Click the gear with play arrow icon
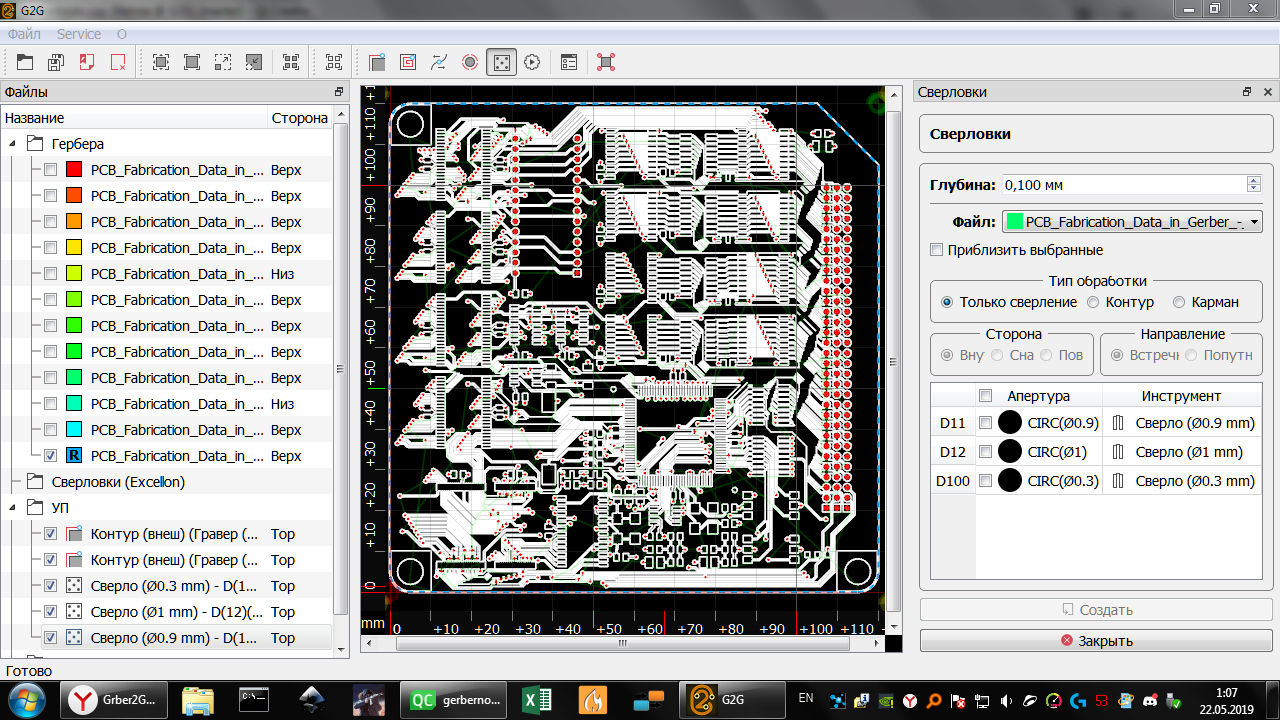 [x=532, y=62]
